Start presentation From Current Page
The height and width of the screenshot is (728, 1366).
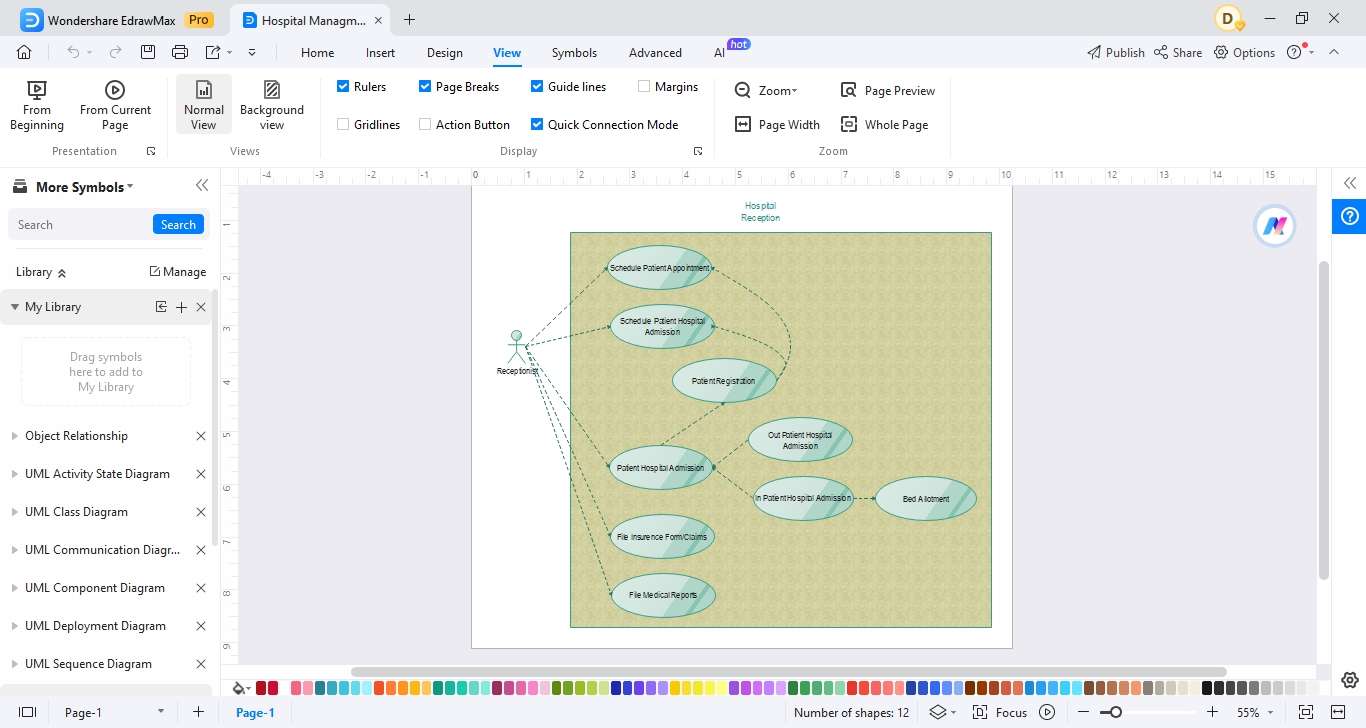[x=115, y=106]
